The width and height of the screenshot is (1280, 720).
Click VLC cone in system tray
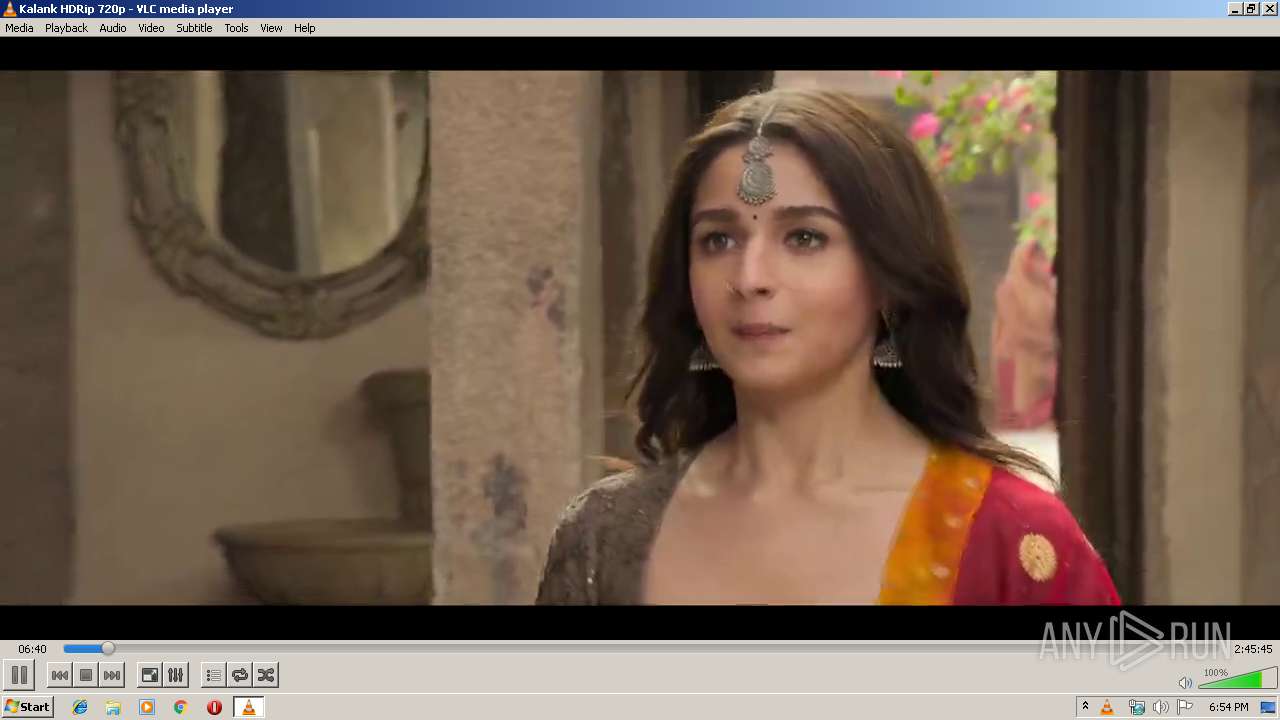tap(1107, 707)
